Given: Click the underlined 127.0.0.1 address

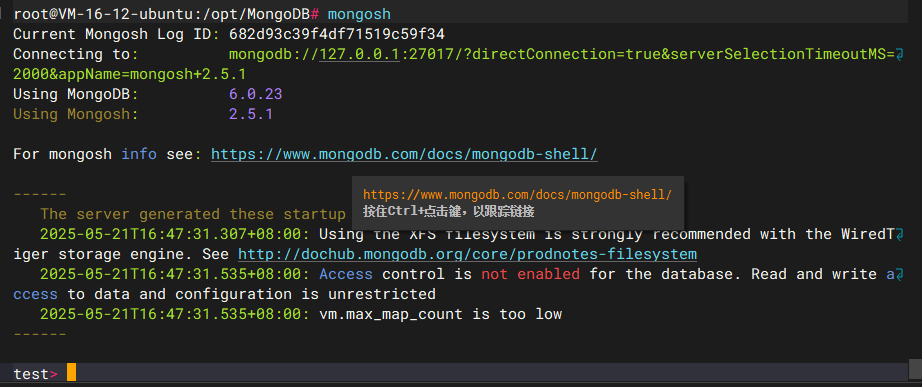Looking at the screenshot, I should pyautogui.click(x=360, y=55).
